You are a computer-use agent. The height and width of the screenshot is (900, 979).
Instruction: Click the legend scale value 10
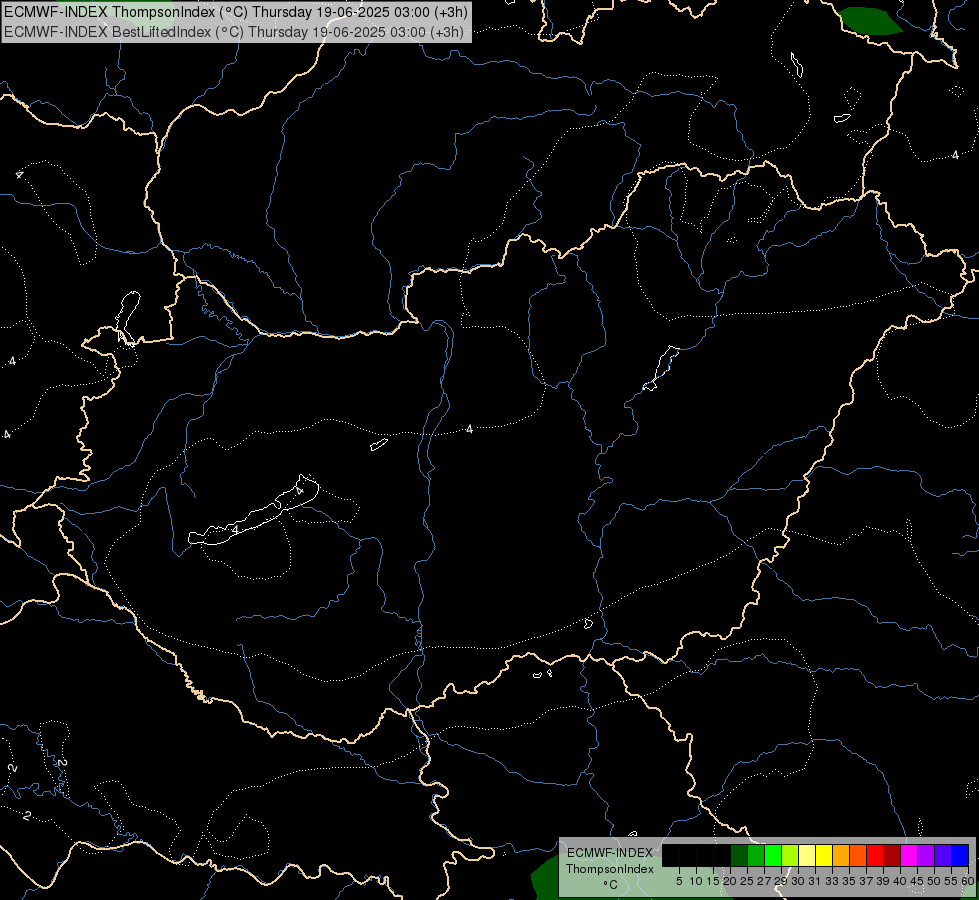tap(696, 881)
